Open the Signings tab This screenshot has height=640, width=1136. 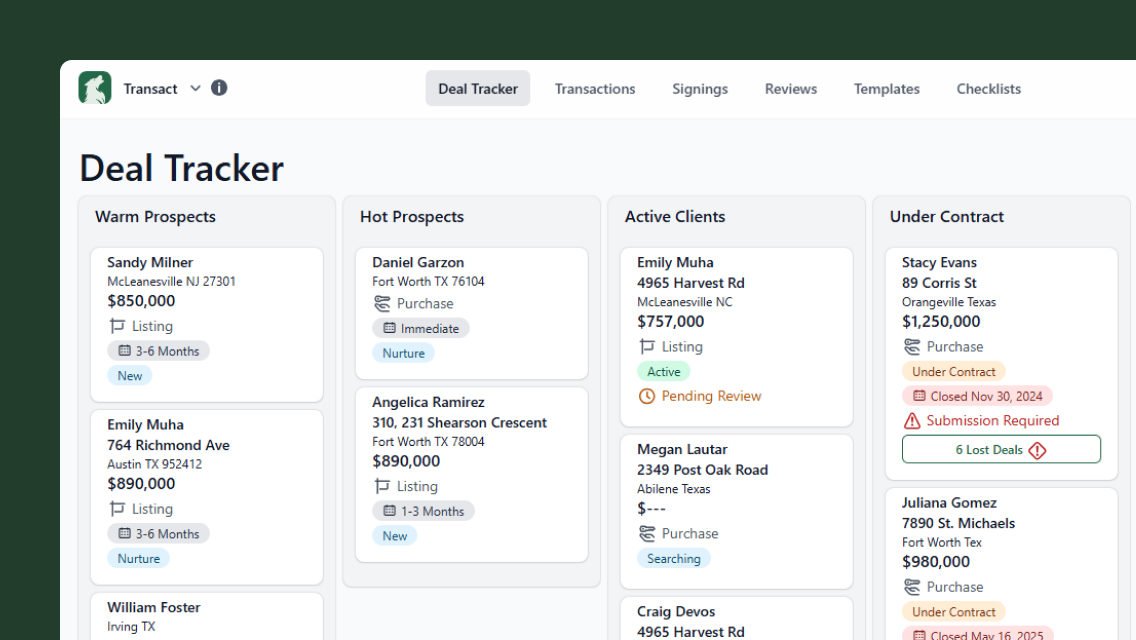[700, 88]
